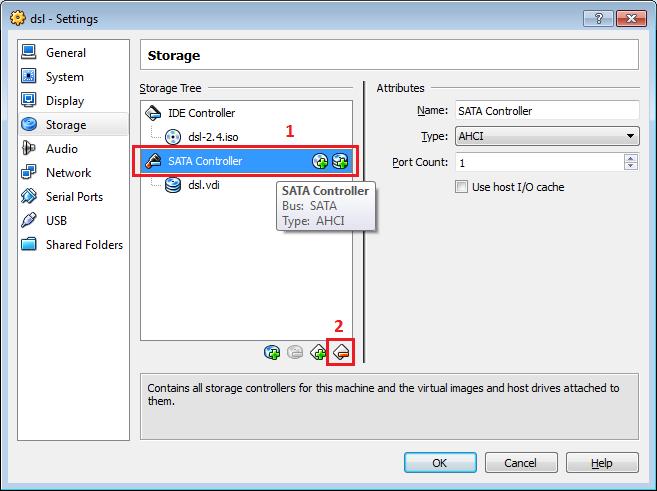The height and width of the screenshot is (491, 657).
Task: Open the Help button in the title bar
Action: pos(598,18)
